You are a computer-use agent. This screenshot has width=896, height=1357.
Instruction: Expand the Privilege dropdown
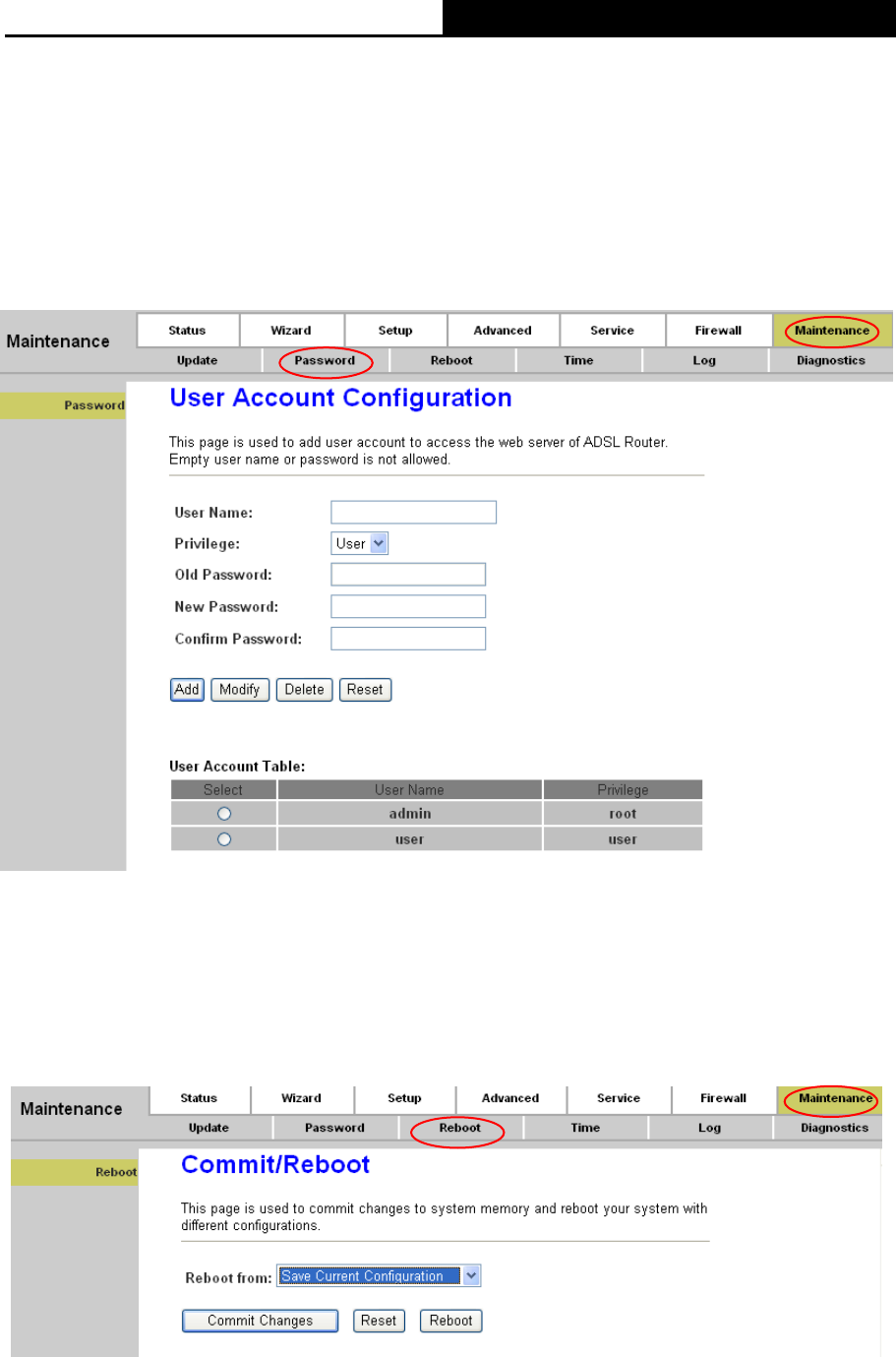pos(360,543)
